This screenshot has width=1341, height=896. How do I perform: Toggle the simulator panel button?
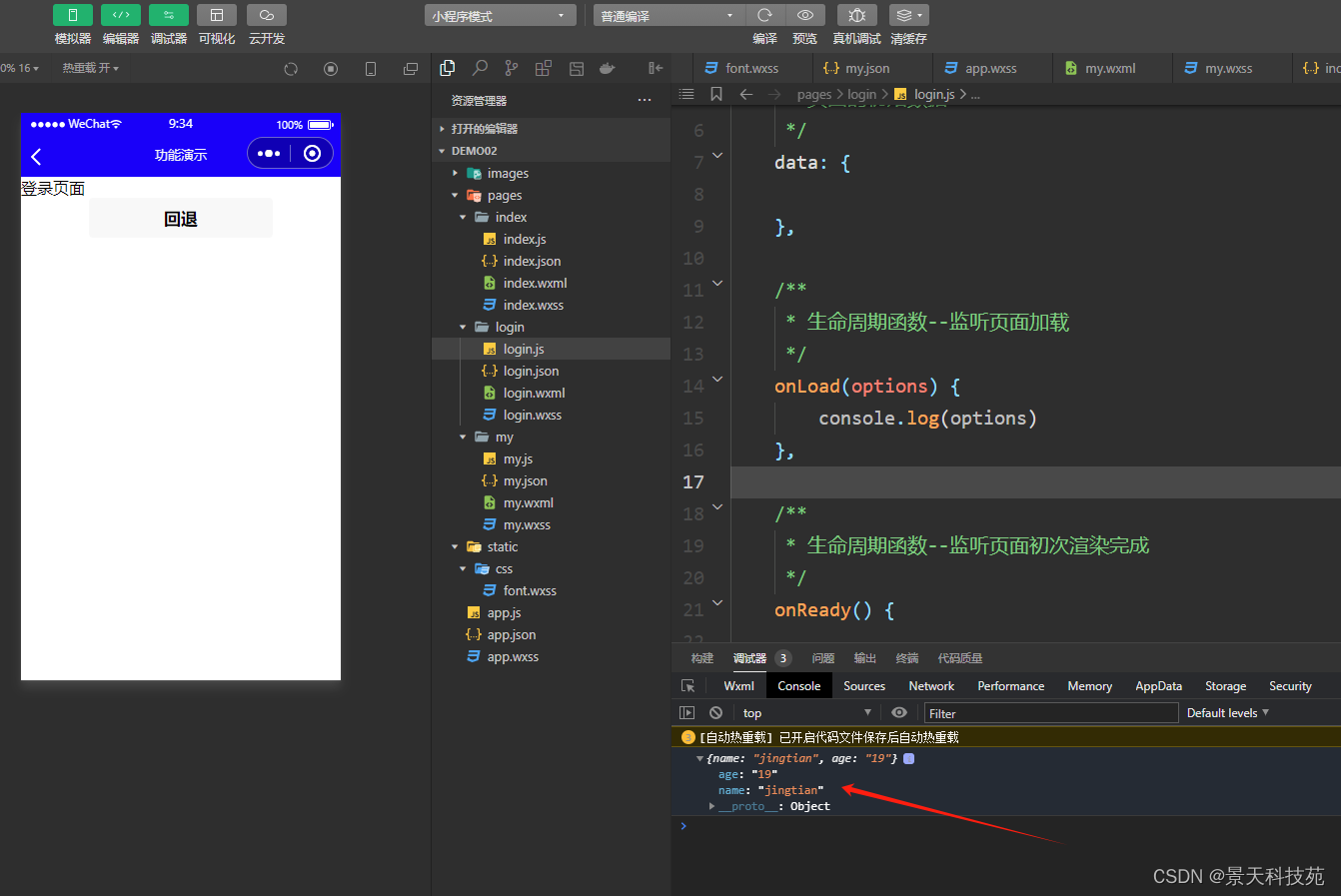[x=73, y=15]
